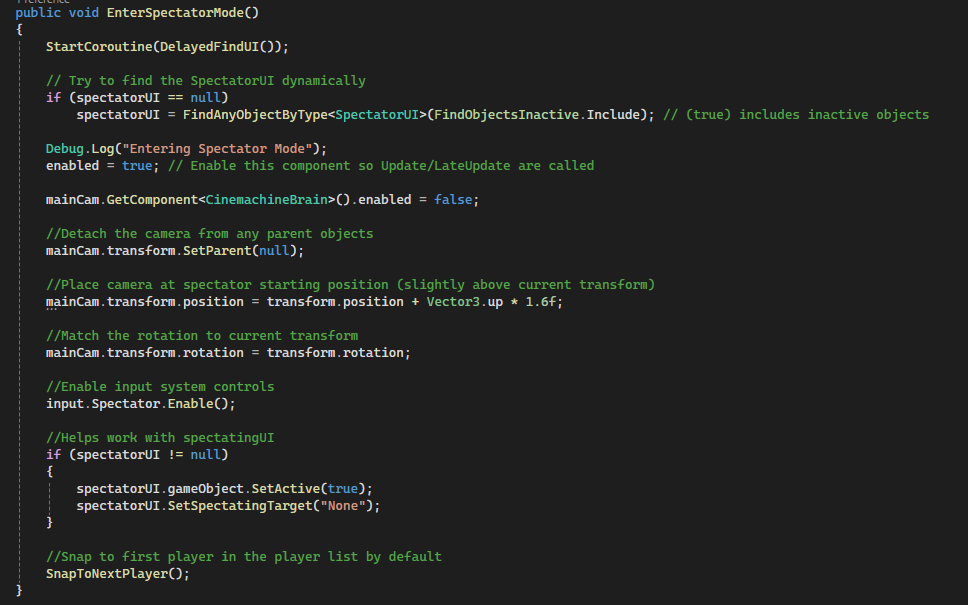Click the CinemachineBrain type name
This screenshot has height=605, width=968.
point(266,199)
